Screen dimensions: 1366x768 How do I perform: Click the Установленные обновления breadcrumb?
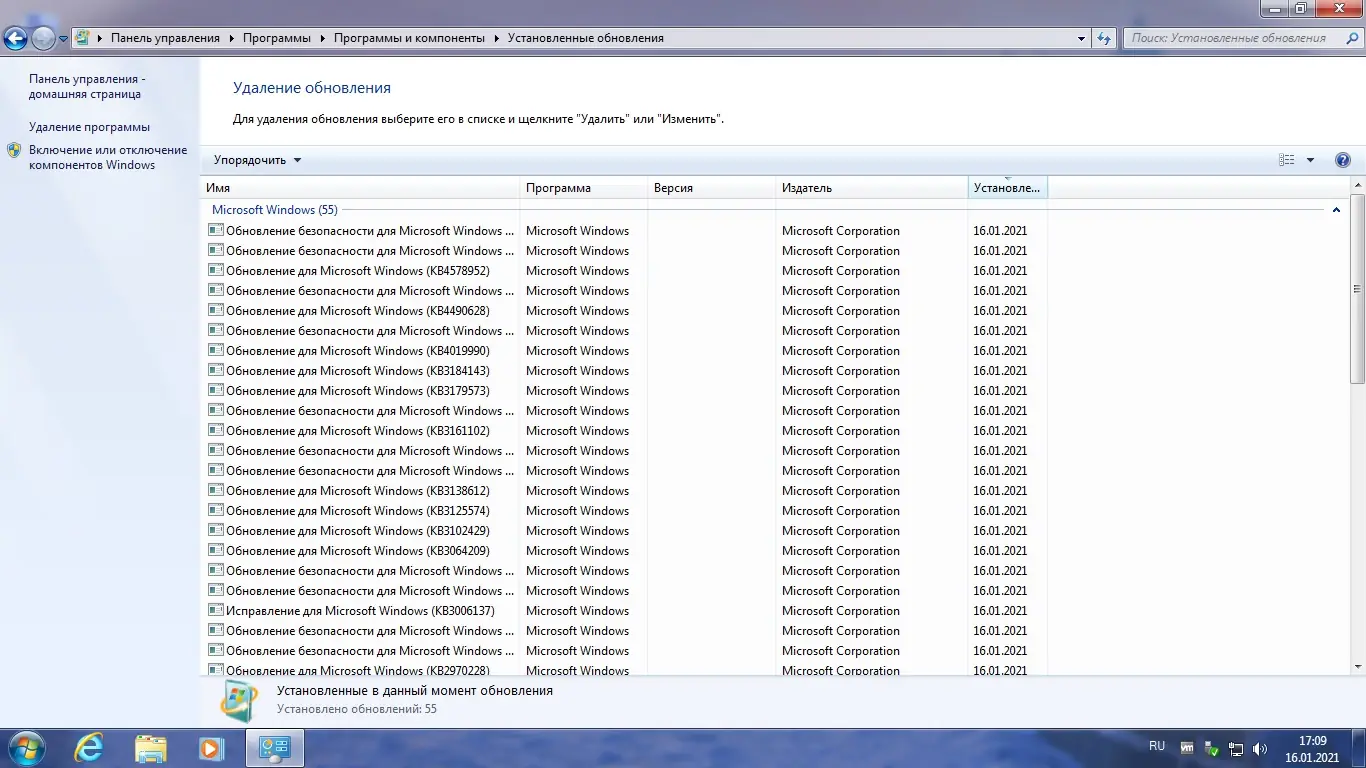point(585,38)
